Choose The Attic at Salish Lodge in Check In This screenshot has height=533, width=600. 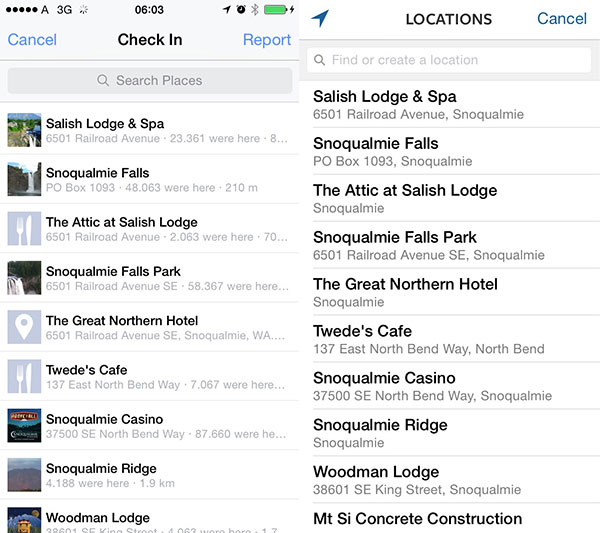[149, 228]
